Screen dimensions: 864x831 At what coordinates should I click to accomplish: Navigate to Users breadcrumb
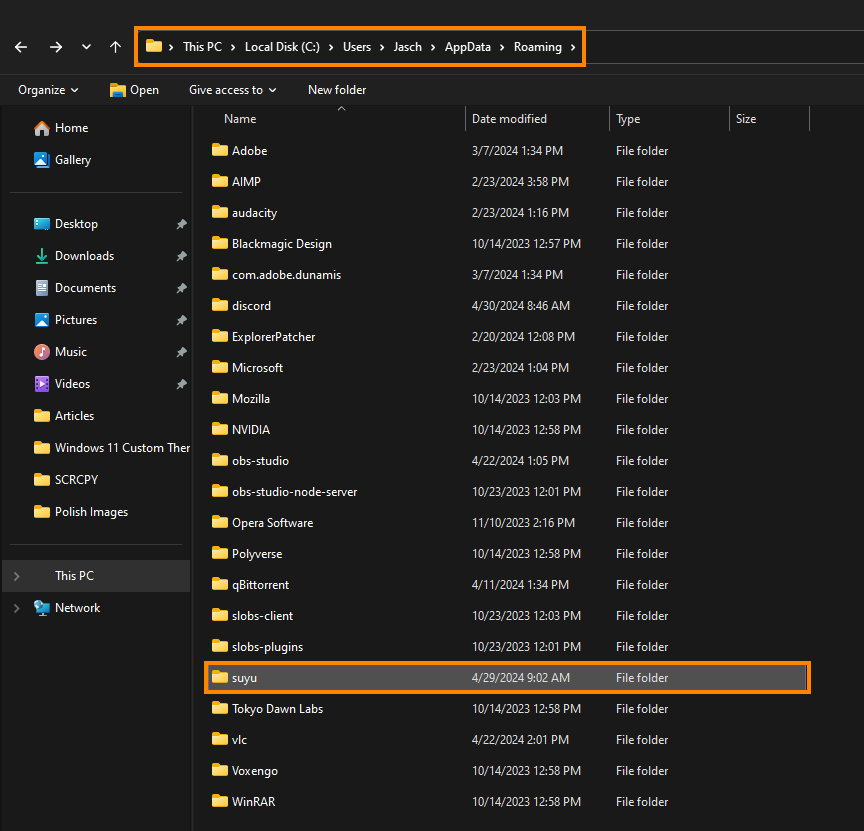coord(357,47)
